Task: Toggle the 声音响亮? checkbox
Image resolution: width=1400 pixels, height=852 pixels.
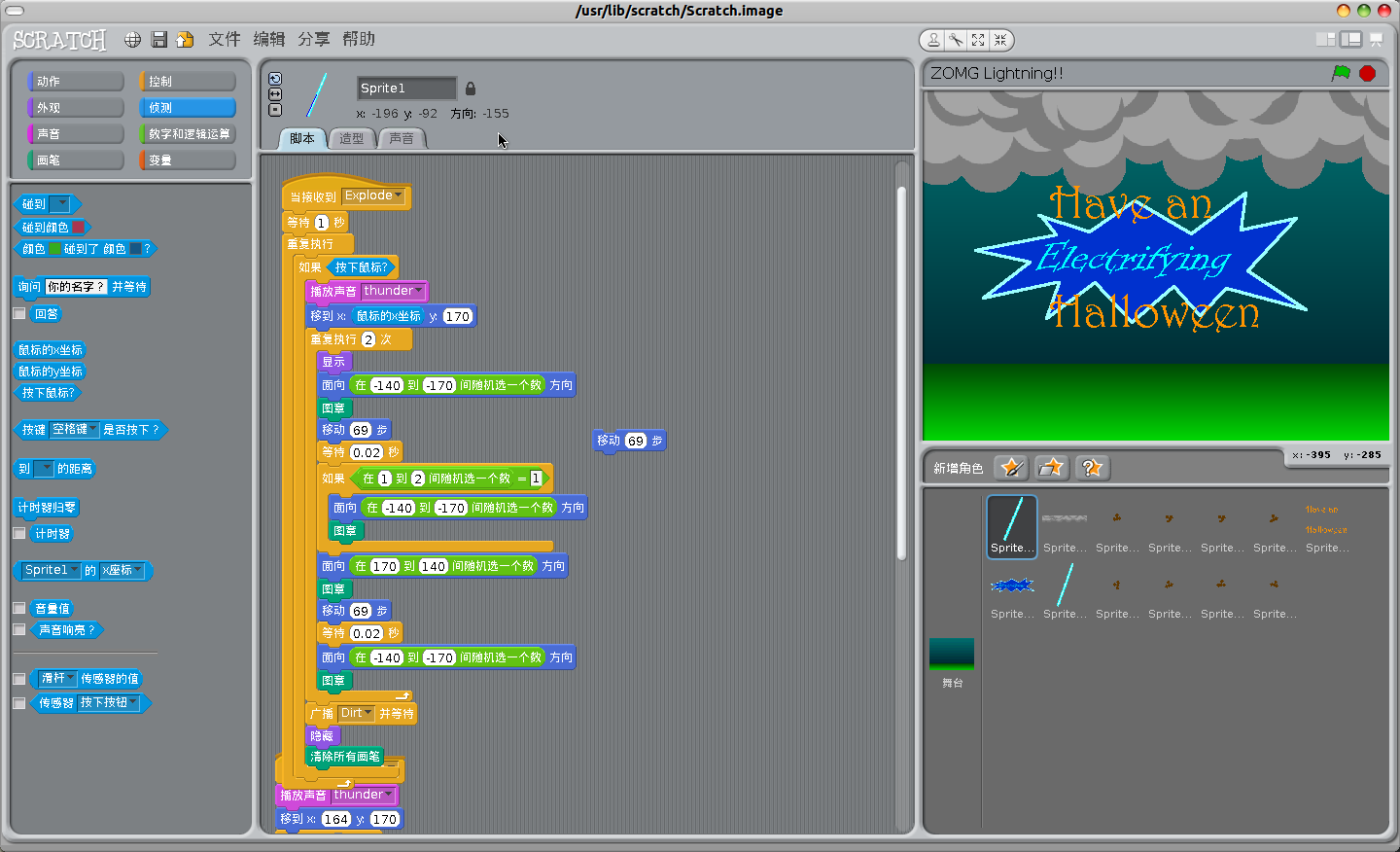Action: pyautogui.click(x=18, y=629)
